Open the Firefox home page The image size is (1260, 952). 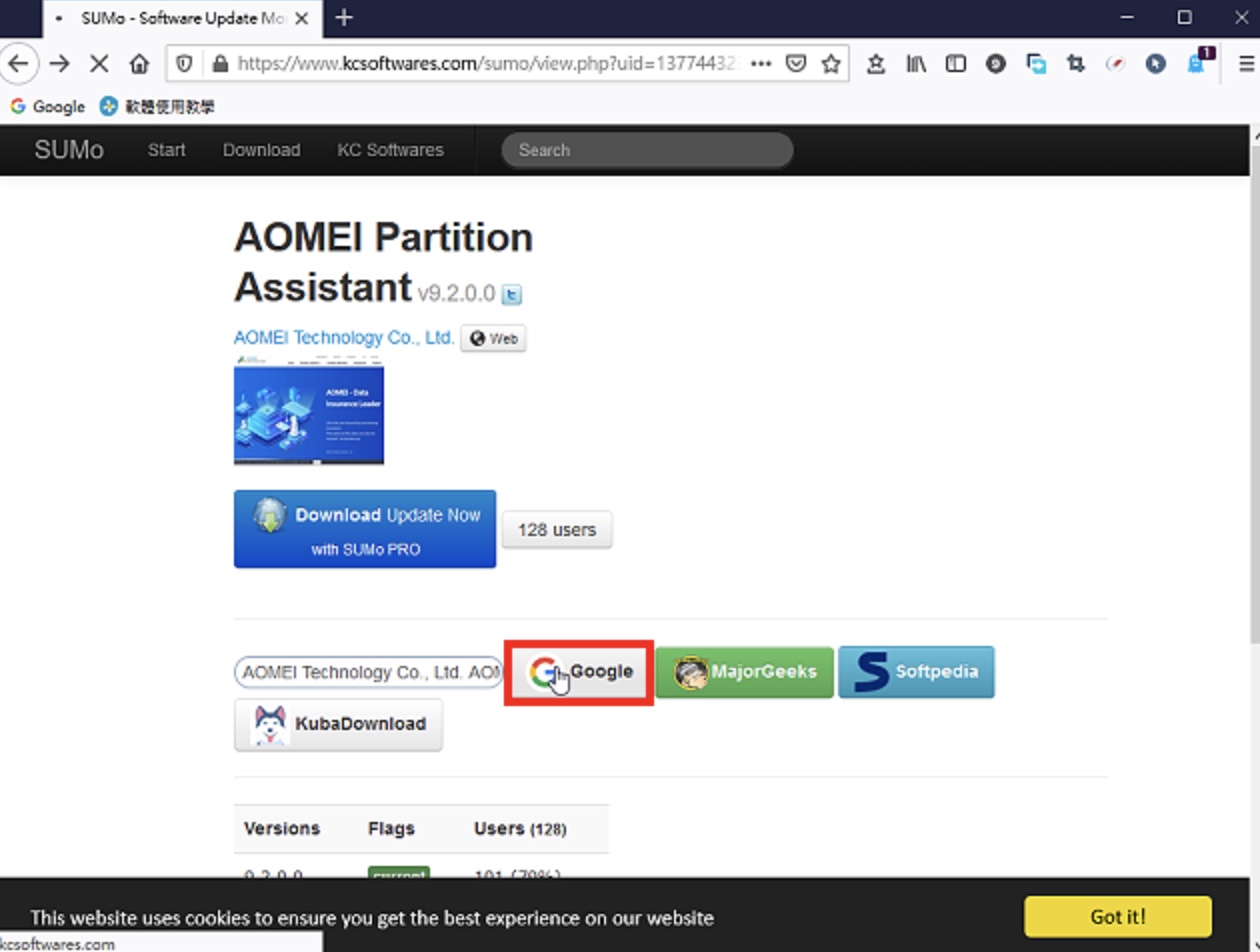[x=139, y=64]
